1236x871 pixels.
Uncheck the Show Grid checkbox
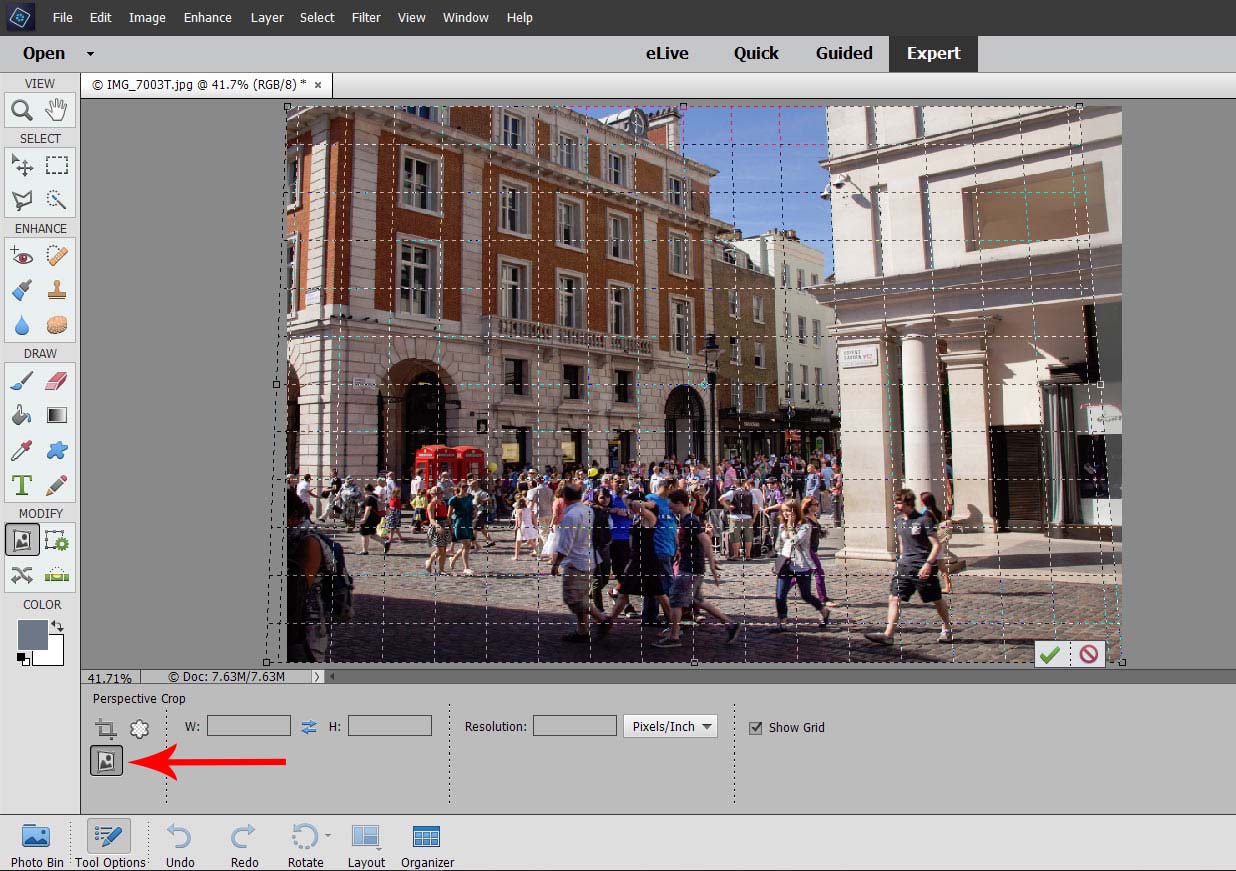[x=756, y=728]
